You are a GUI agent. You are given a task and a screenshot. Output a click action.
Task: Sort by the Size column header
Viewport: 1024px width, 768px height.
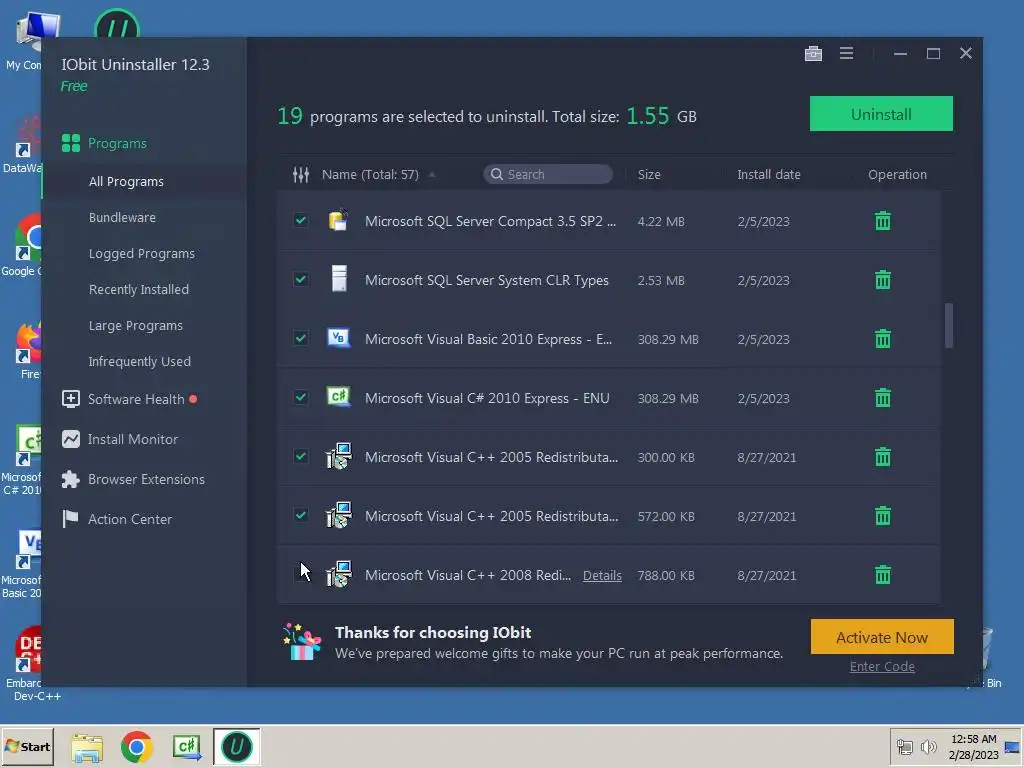coord(649,174)
